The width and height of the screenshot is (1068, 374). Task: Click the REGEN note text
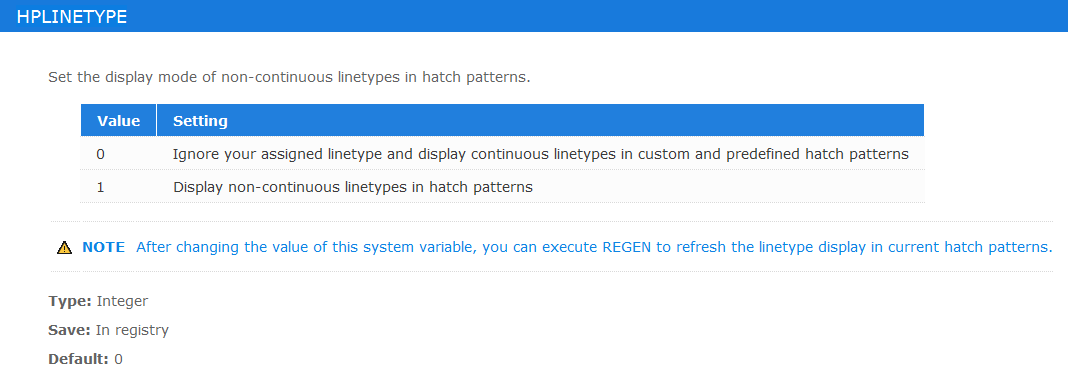click(594, 247)
